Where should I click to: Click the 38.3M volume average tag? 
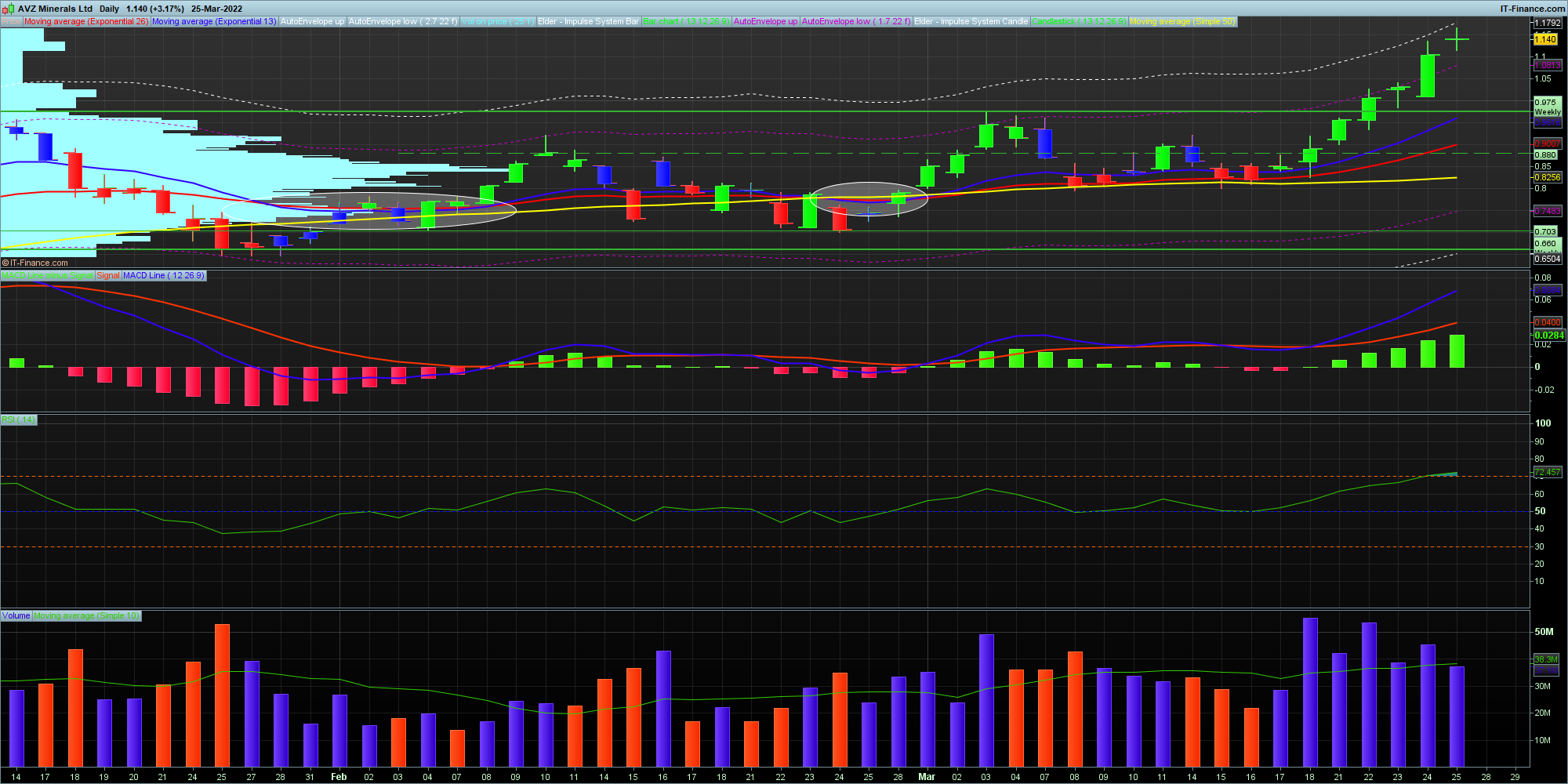tap(1546, 659)
